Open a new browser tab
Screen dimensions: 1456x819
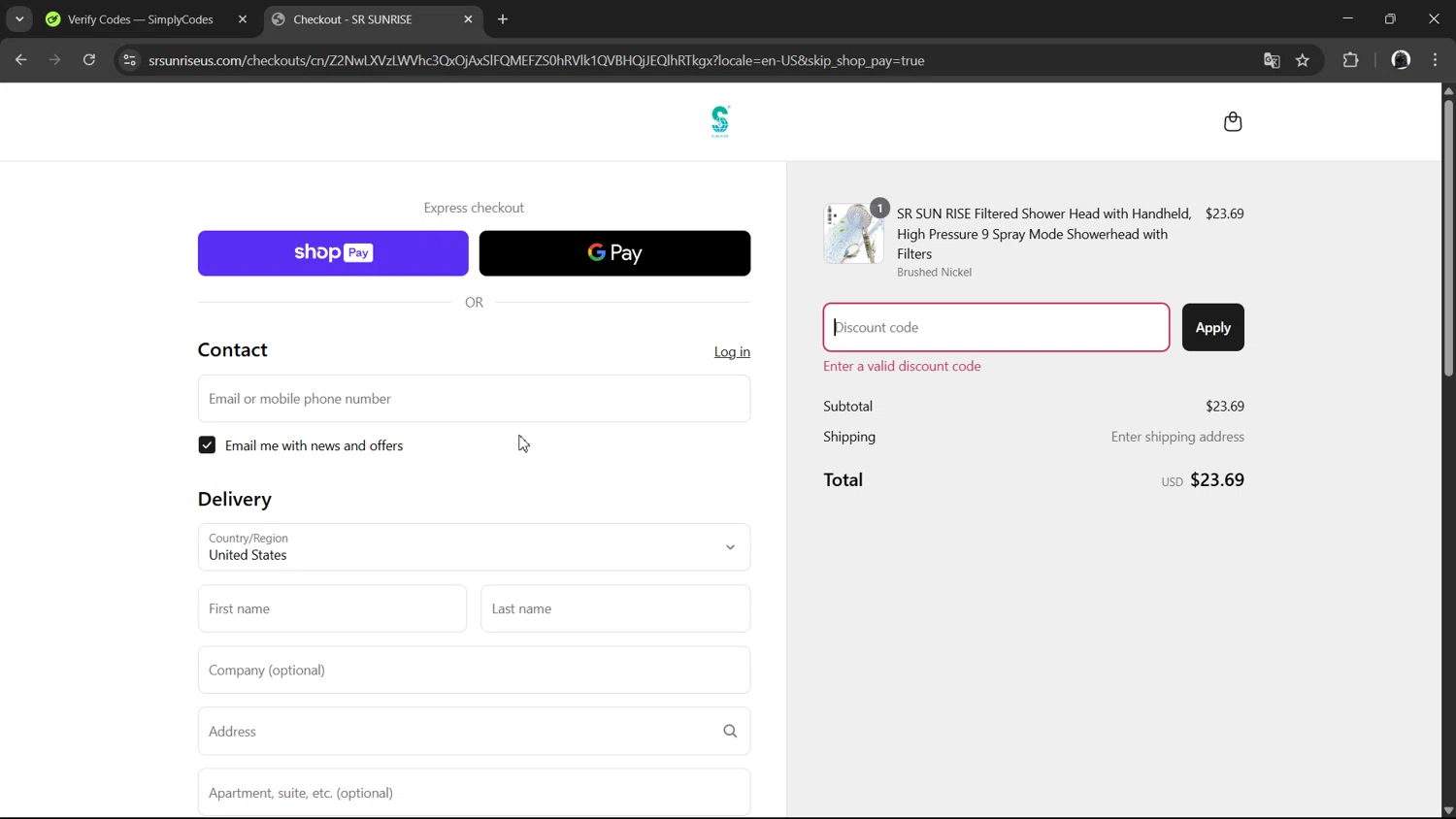pyautogui.click(x=503, y=19)
